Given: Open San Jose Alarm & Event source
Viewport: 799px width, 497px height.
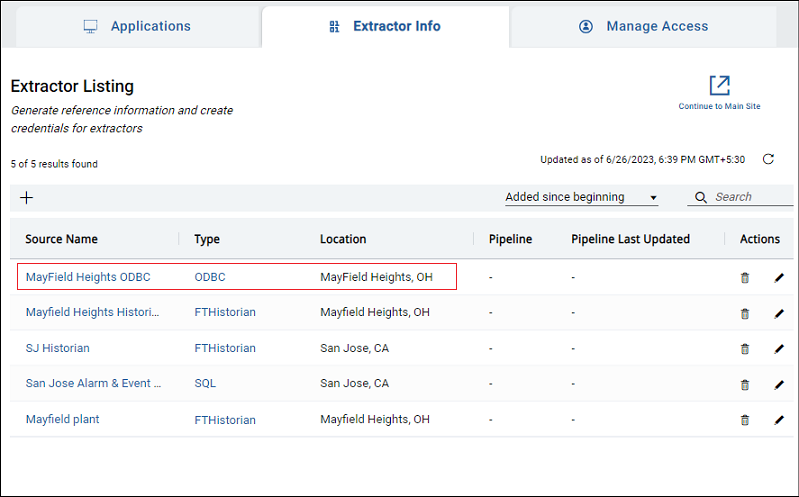Looking at the screenshot, I should (93, 383).
